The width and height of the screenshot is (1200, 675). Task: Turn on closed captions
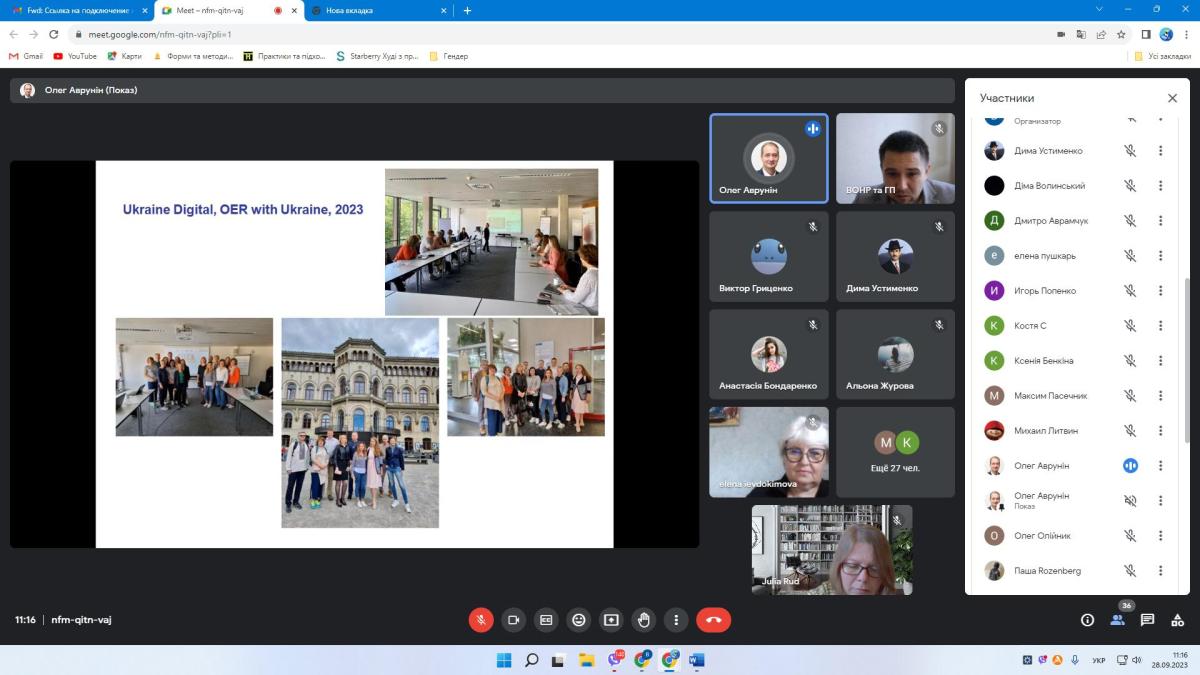tap(546, 620)
